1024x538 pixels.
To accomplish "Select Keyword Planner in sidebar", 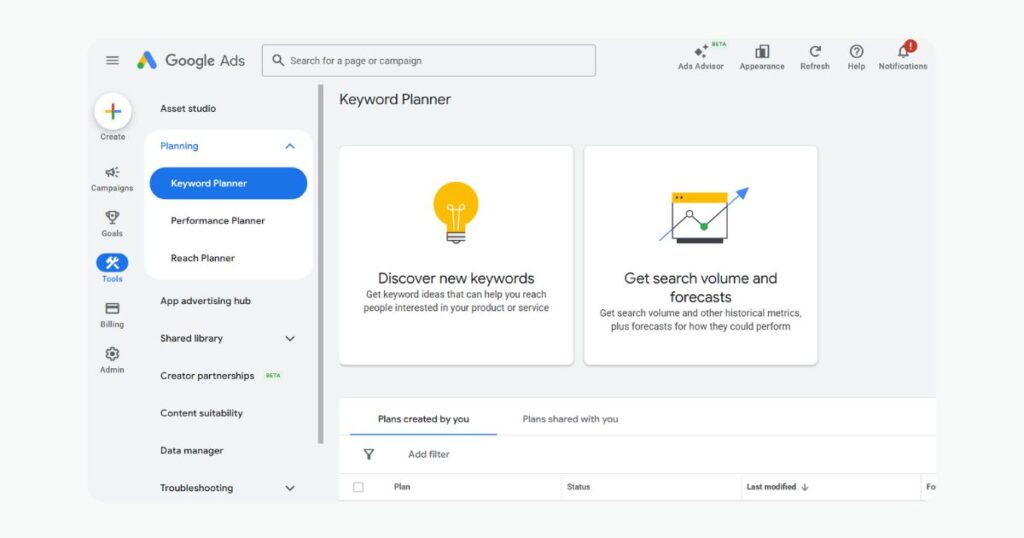I will coord(228,183).
